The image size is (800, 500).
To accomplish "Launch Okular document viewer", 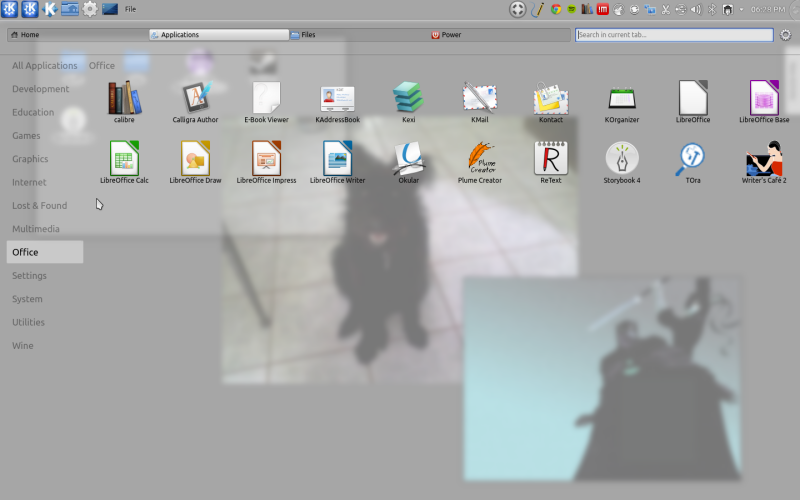I will pyautogui.click(x=408, y=162).
